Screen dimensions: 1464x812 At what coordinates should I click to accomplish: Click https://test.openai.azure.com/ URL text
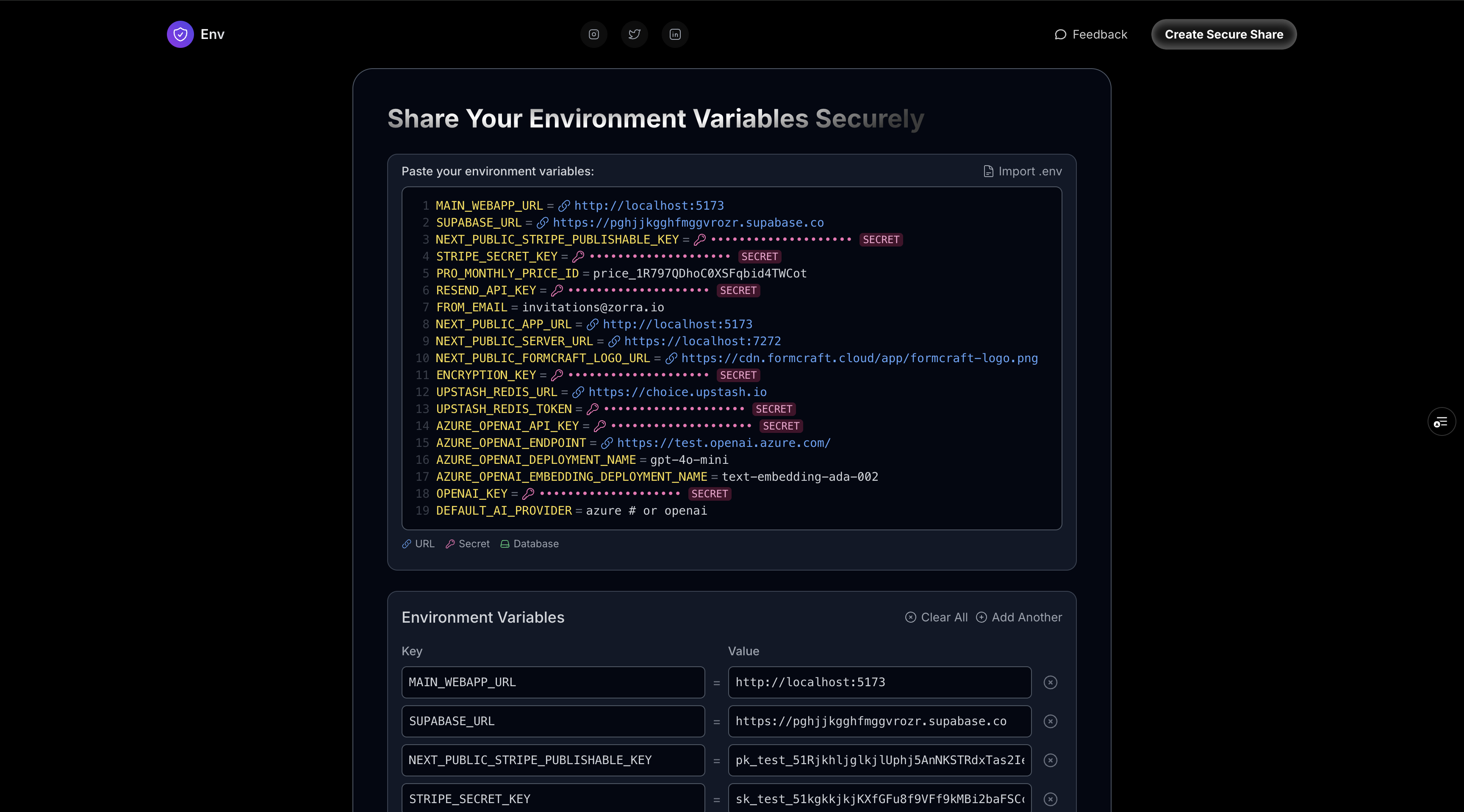(724, 443)
